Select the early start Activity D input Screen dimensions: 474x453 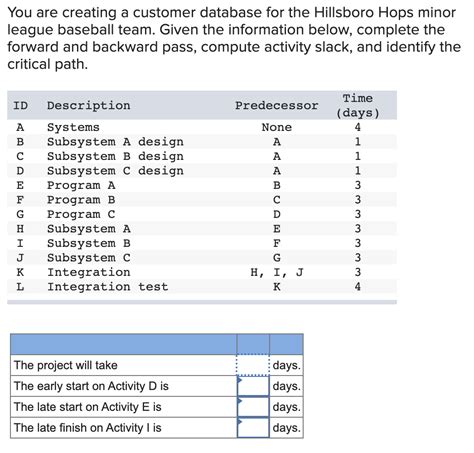[x=253, y=386]
